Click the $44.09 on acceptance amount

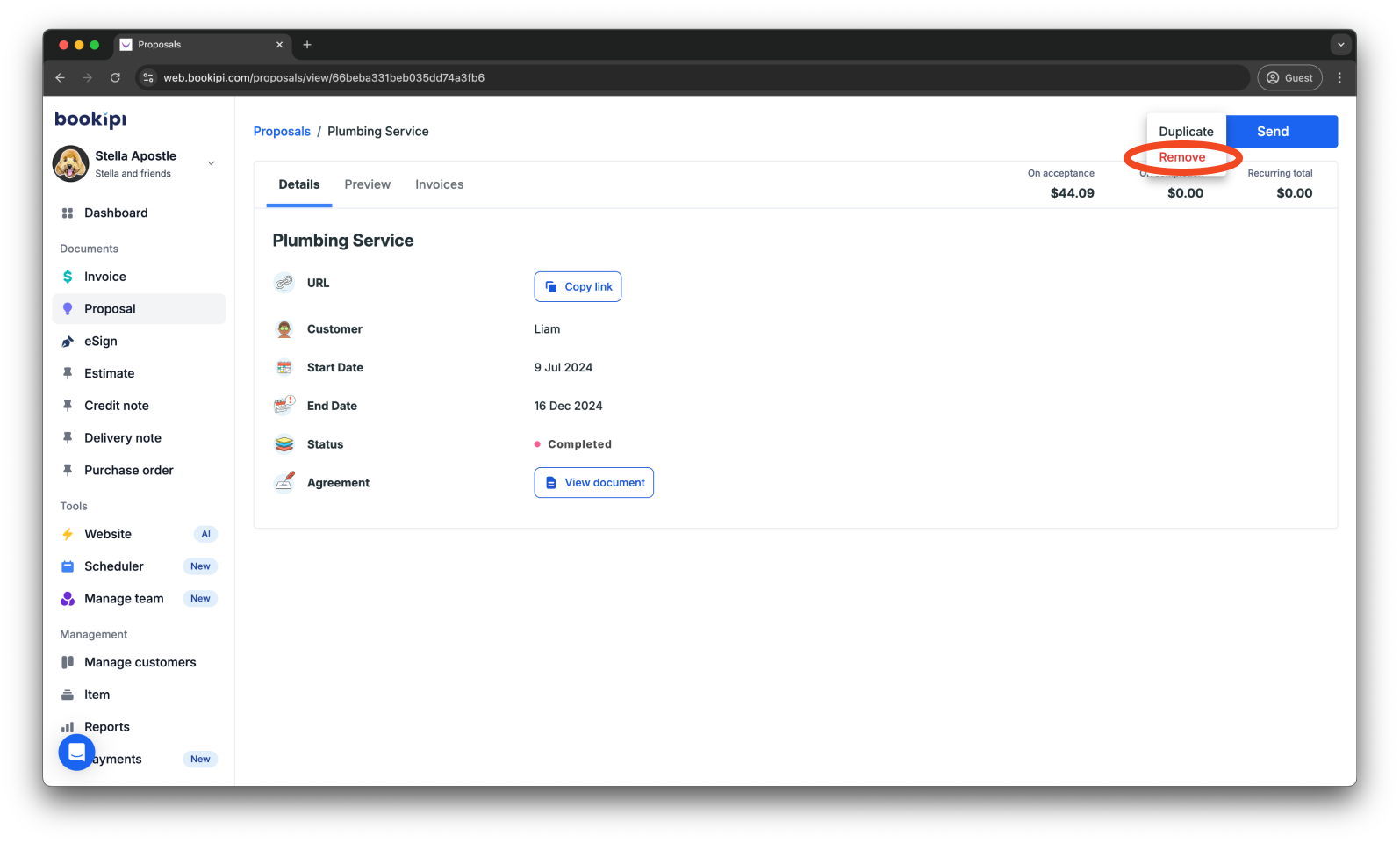(1072, 193)
